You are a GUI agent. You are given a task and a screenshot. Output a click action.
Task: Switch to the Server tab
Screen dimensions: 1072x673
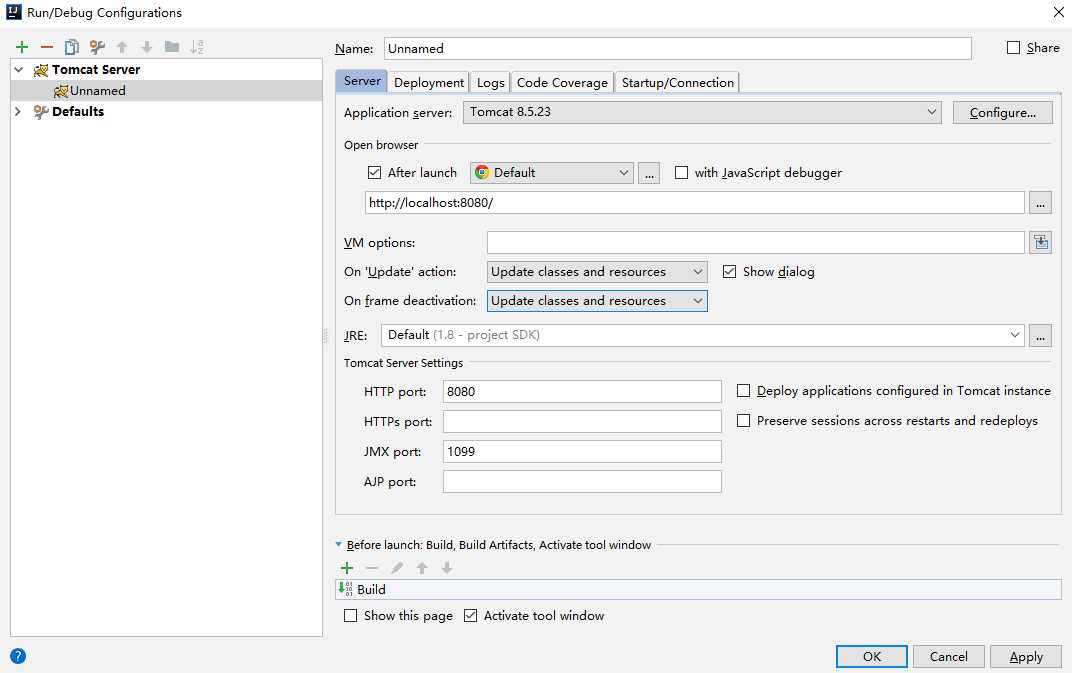click(362, 81)
